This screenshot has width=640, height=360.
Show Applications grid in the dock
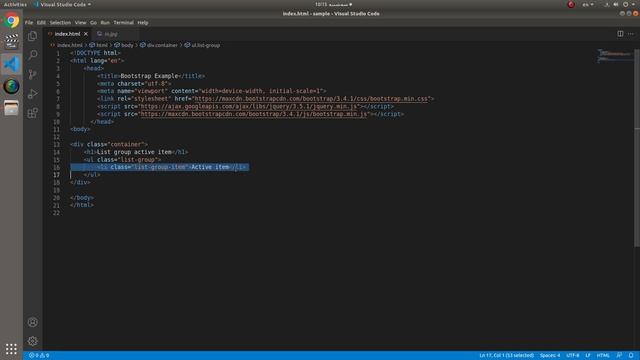tap(11, 349)
